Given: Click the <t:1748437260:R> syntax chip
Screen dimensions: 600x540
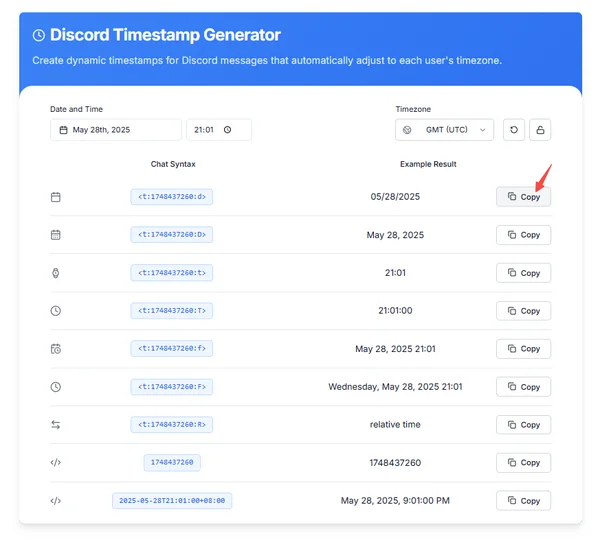Looking at the screenshot, I should point(172,425).
